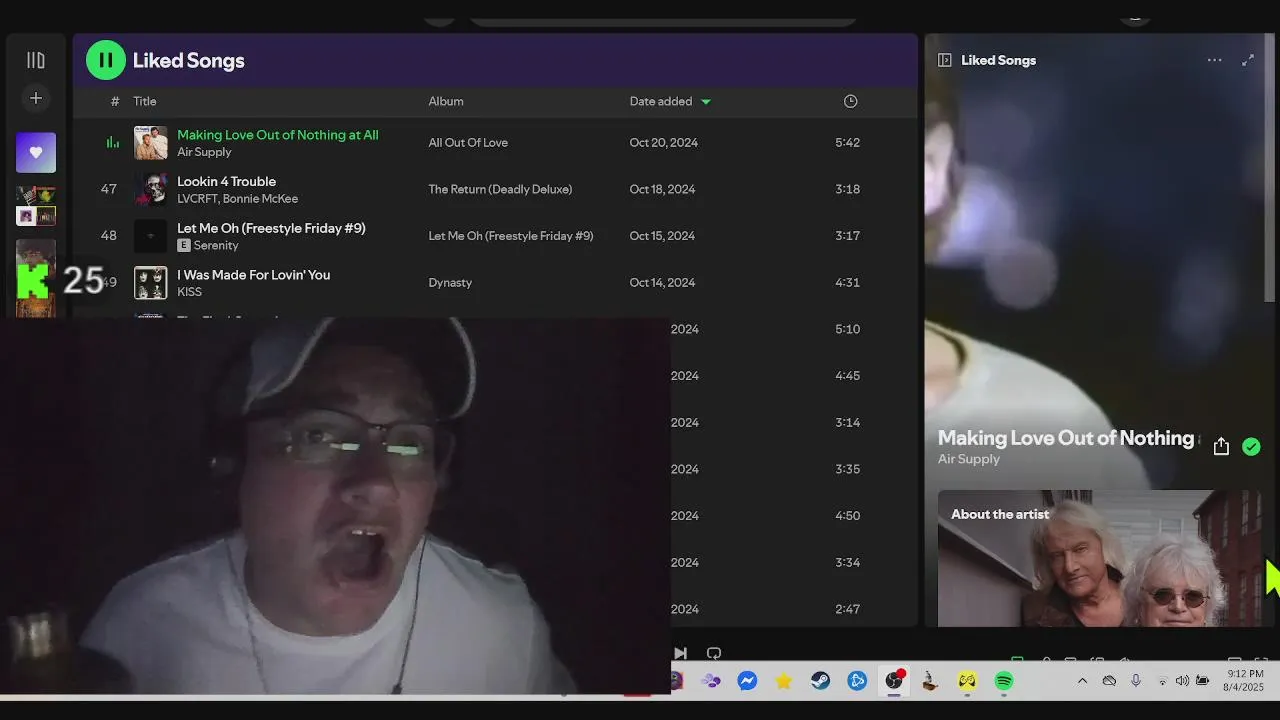The height and width of the screenshot is (720, 1280).
Task: Open Messenger from the taskbar
Action: pos(747,681)
